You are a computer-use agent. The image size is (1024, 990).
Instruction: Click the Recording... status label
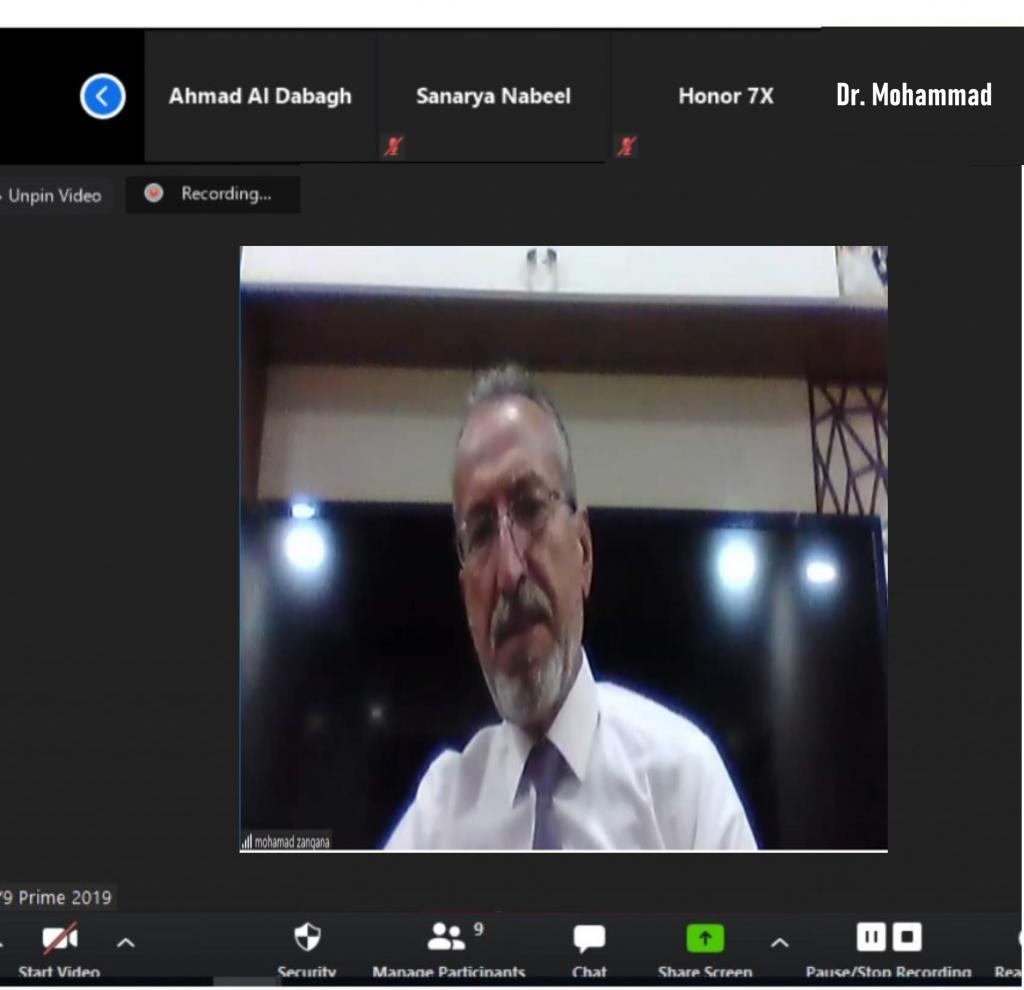click(x=225, y=194)
